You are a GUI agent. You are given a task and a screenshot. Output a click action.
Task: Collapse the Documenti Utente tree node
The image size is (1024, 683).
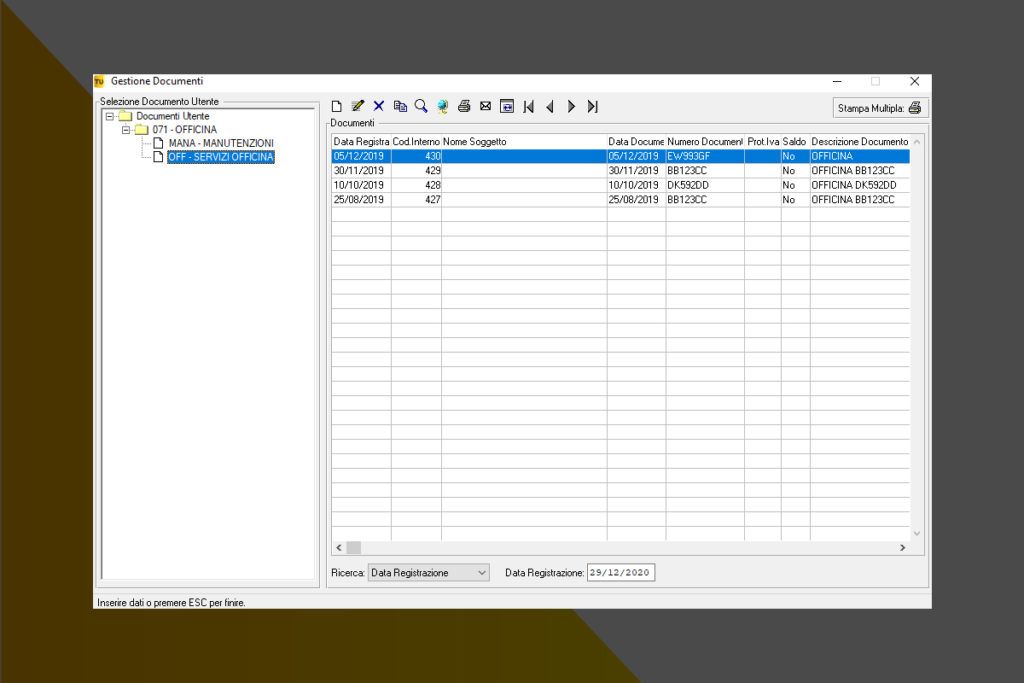pyautogui.click(x=110, y=116)
